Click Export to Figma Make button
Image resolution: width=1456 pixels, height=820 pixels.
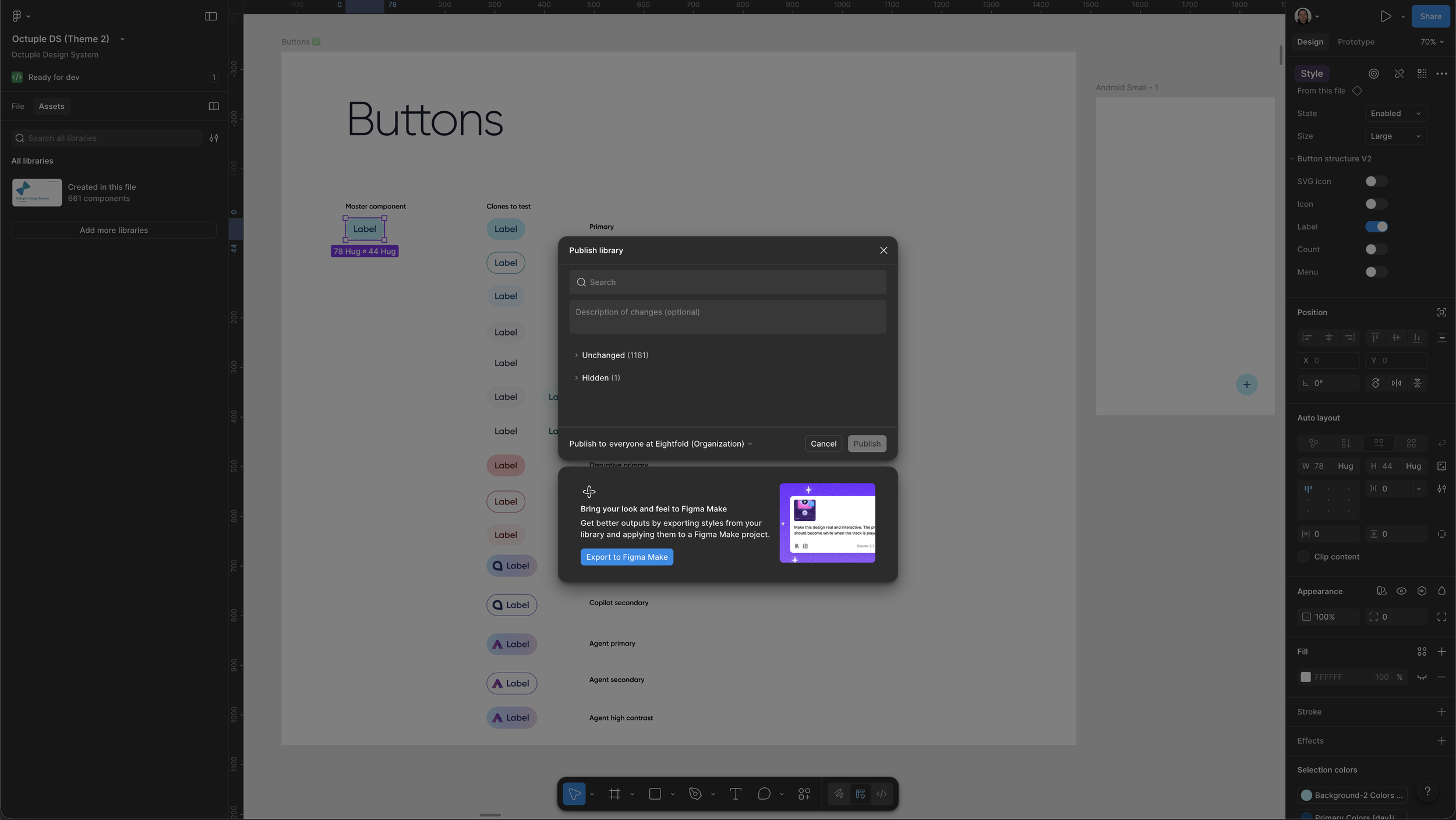click(x=627, y=557)
